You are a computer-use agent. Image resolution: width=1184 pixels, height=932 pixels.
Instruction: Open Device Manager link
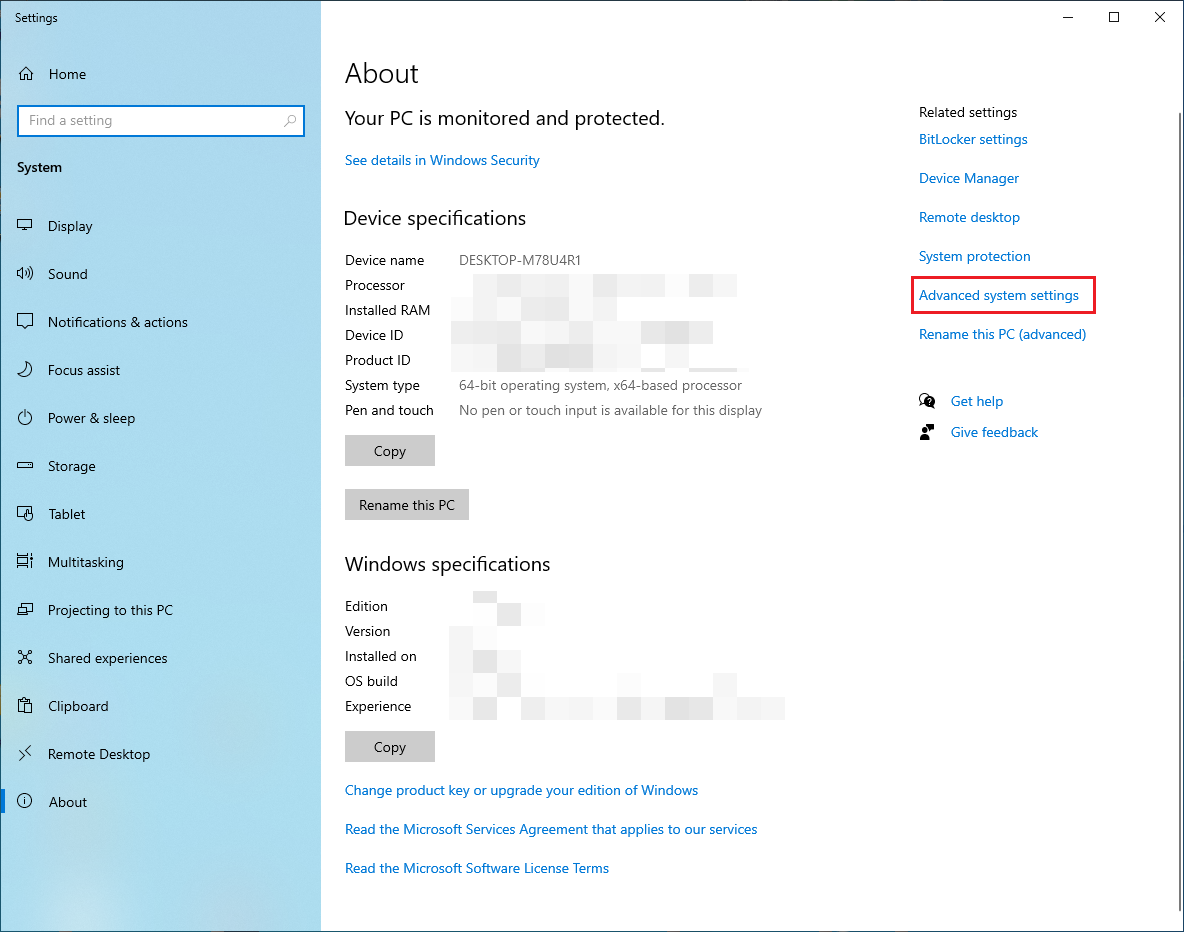pyautogui.click(x=968, y=179)
